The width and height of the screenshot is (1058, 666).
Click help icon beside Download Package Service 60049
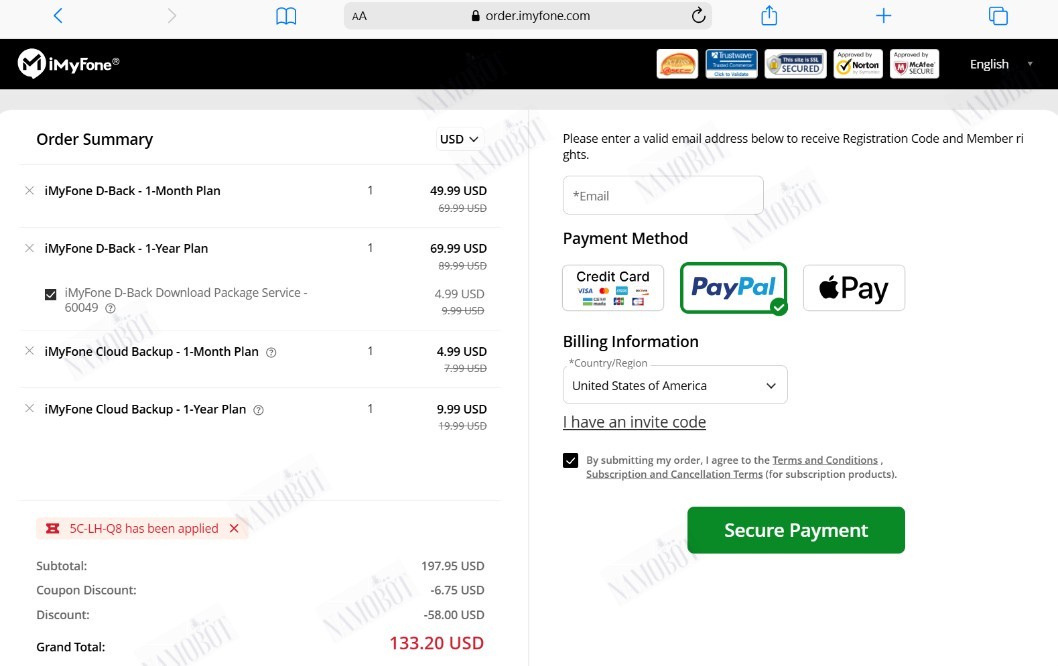pos(110,308)
